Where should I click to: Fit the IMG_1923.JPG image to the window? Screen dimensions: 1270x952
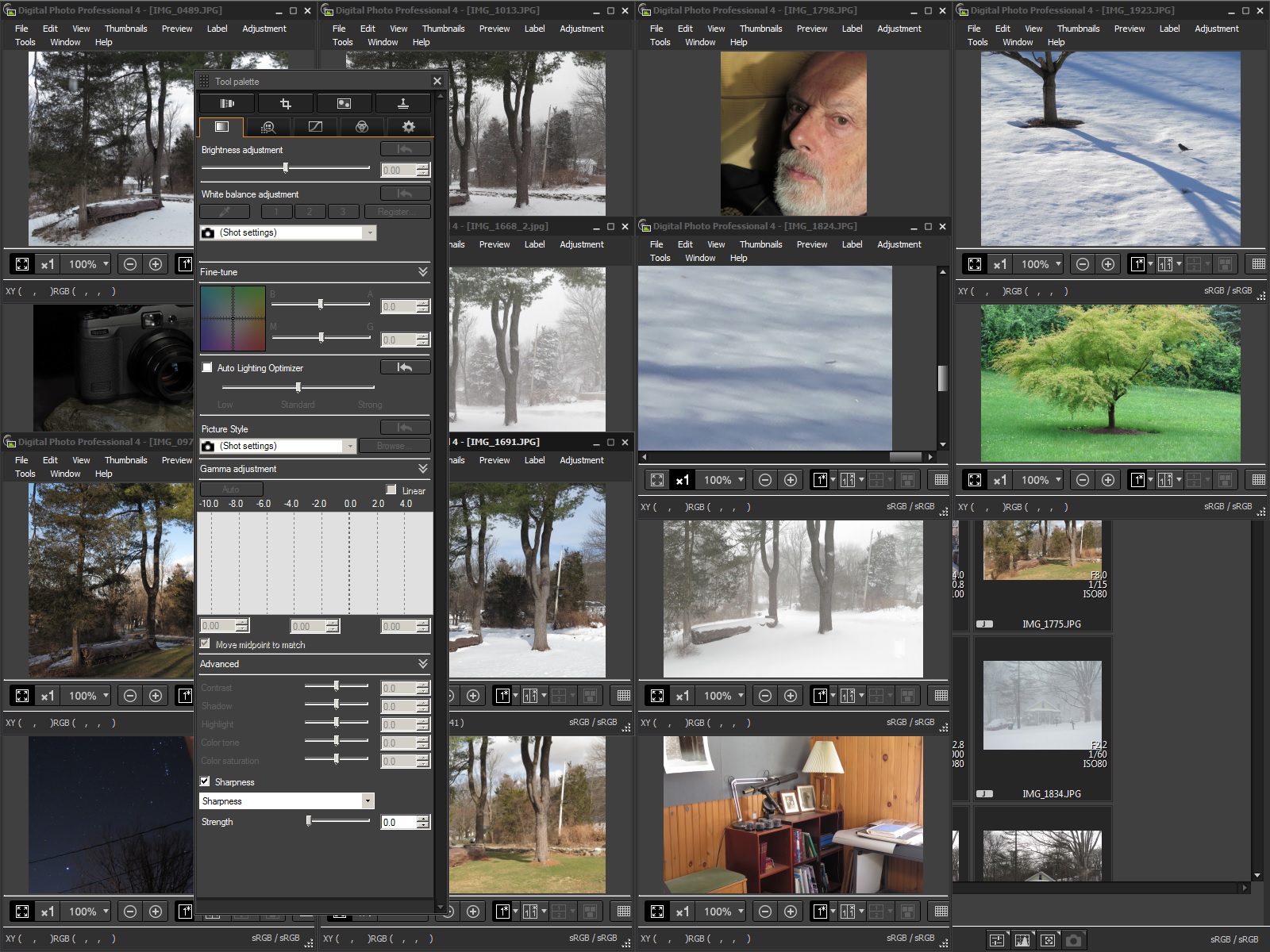(x=975, y=264)
